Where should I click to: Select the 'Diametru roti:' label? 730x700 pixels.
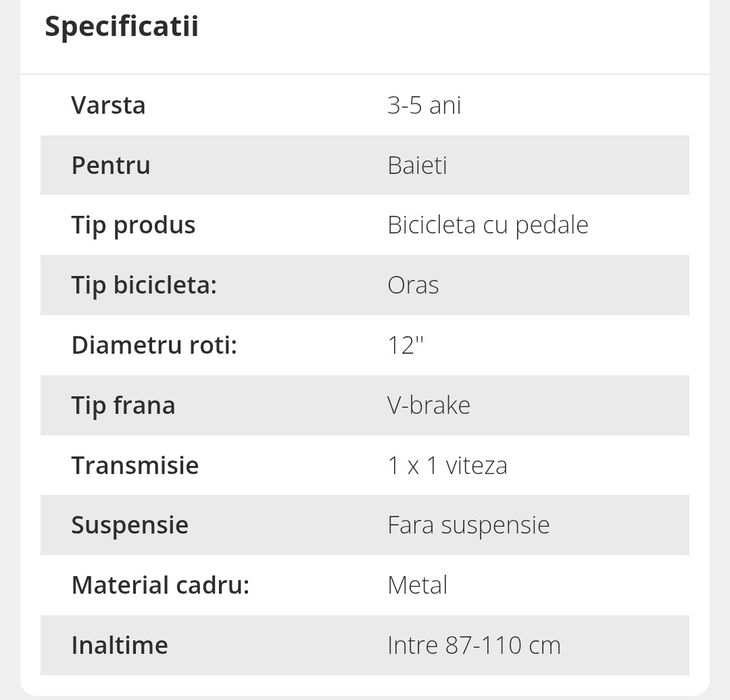click(x=154, y=345)
